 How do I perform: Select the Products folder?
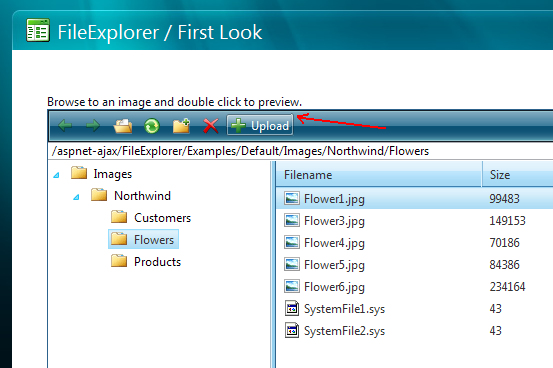pyautogui.click(x=157, y=262)
